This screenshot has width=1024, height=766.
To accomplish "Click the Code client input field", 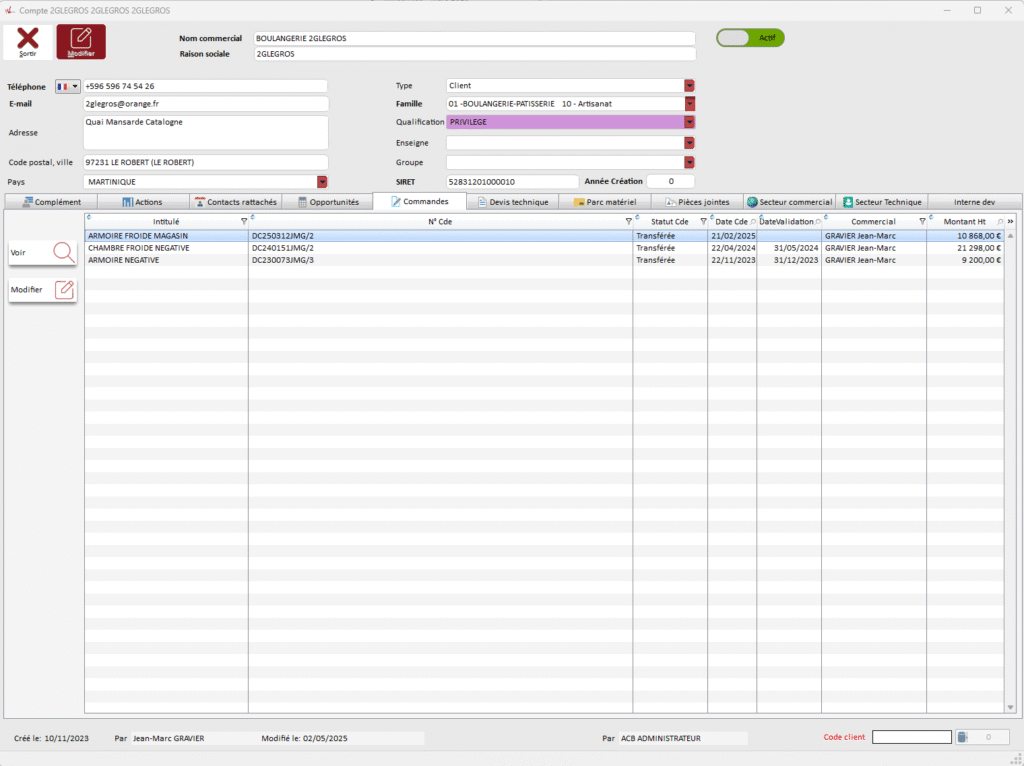I will coord(911,738).
